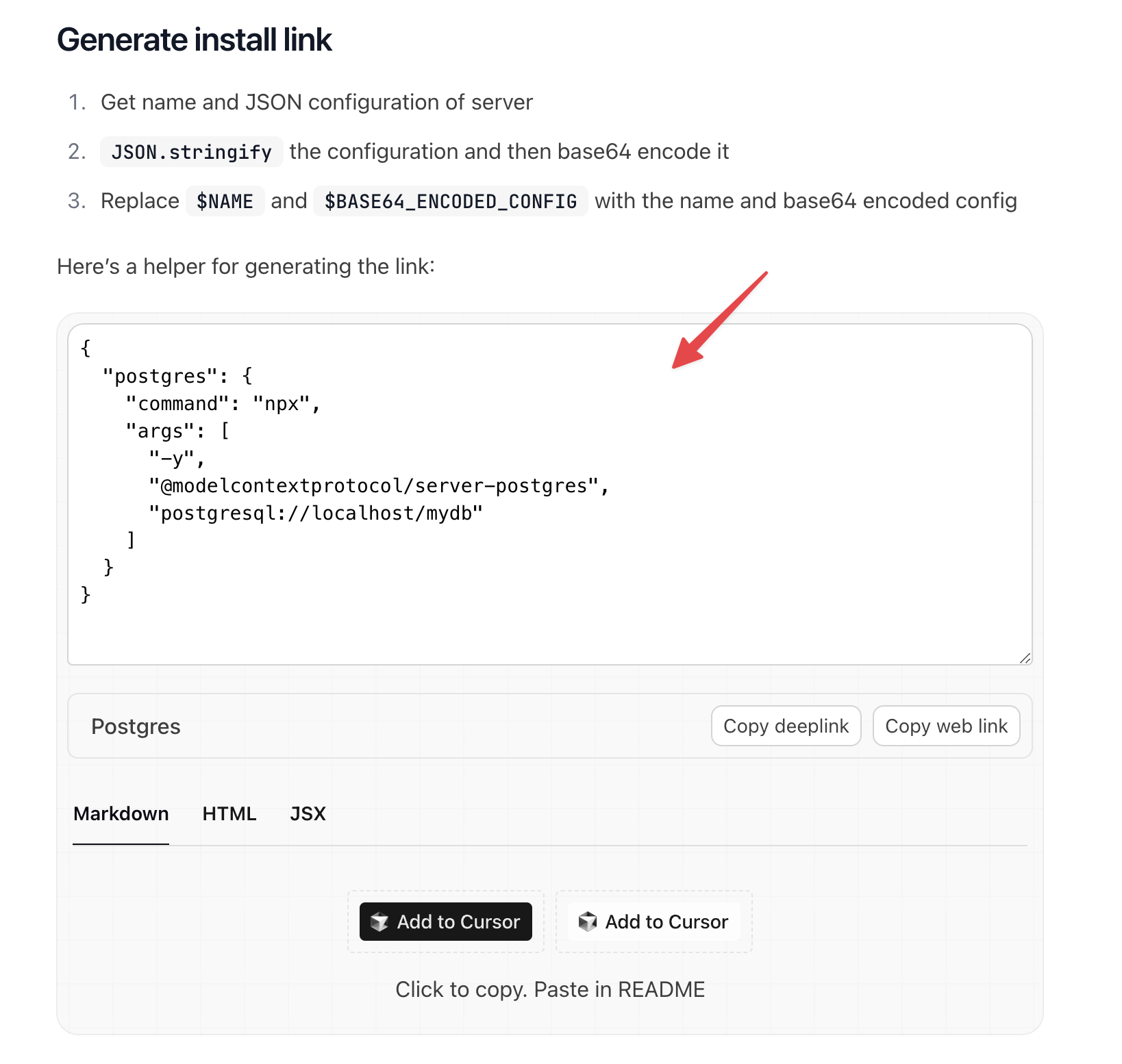
Task: Place cursor on the "command": "npx" line
Action: pyautogui.click(x=223, y=404)
